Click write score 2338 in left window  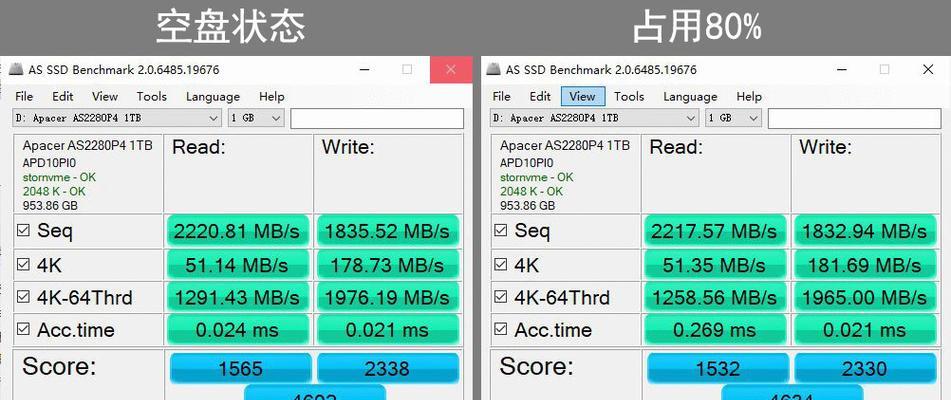tap(388, 368)
